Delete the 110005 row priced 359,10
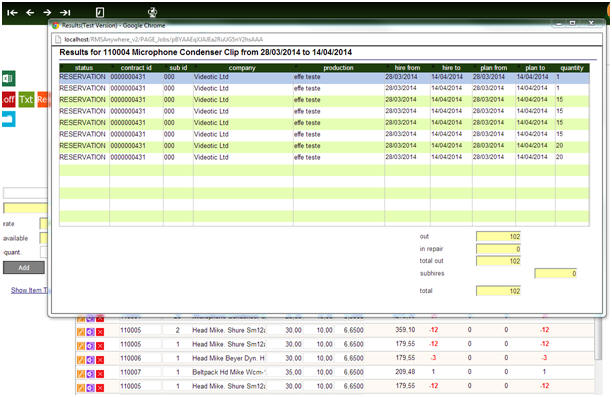Image resolution: width=612 pixels, height=397 pixels. click(x=100, y=332)
